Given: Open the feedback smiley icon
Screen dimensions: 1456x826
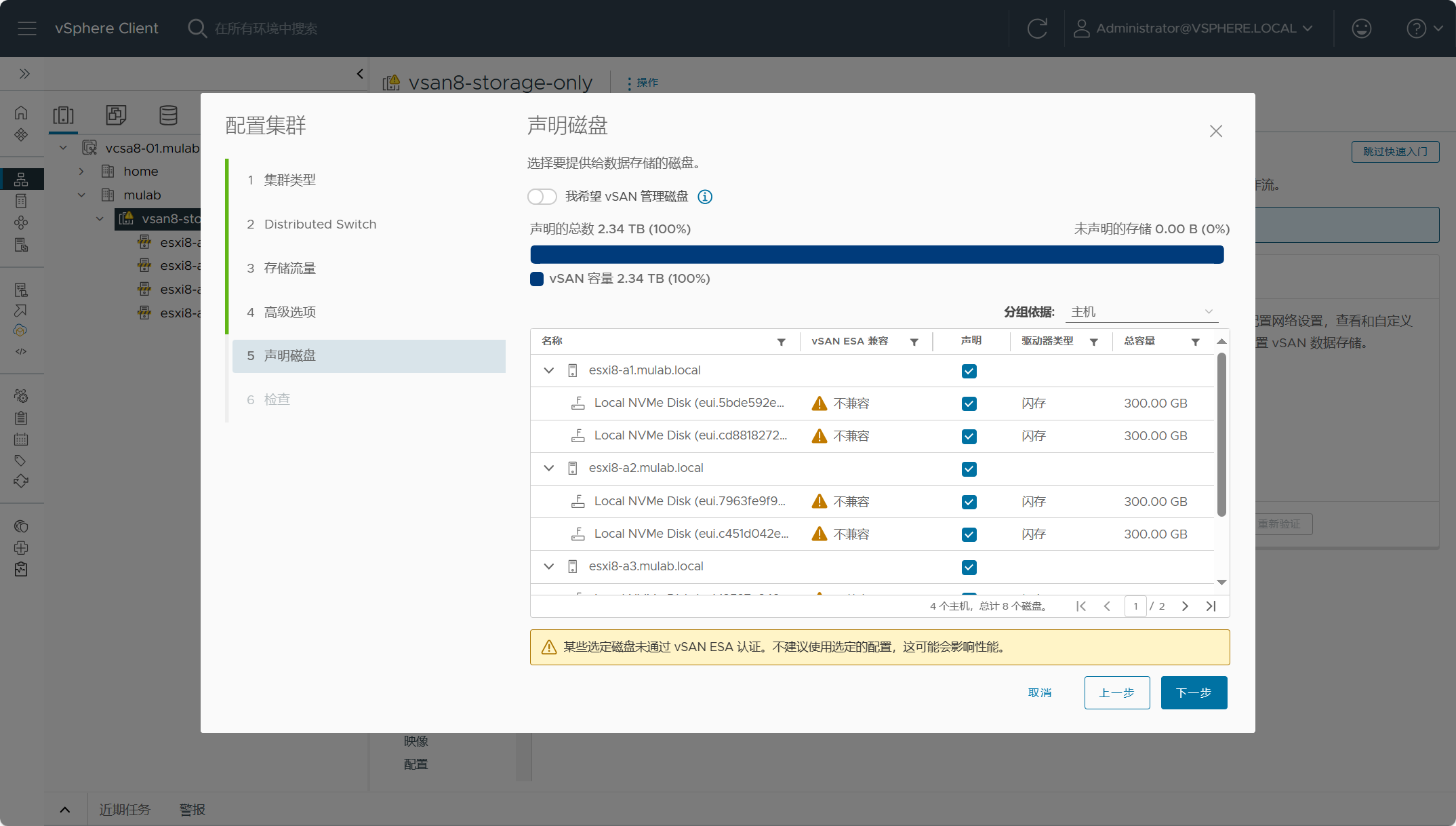Looking at the screenshot, I should click(1361, 28).
